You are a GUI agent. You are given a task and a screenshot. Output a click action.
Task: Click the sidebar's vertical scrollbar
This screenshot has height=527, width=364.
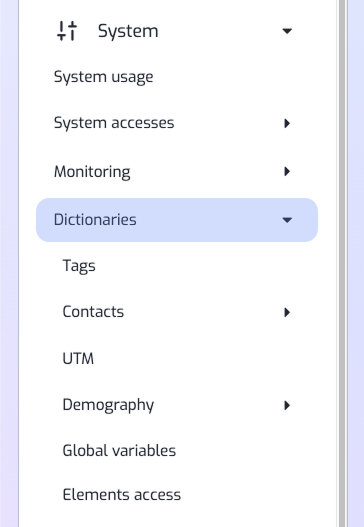[342, 264]
